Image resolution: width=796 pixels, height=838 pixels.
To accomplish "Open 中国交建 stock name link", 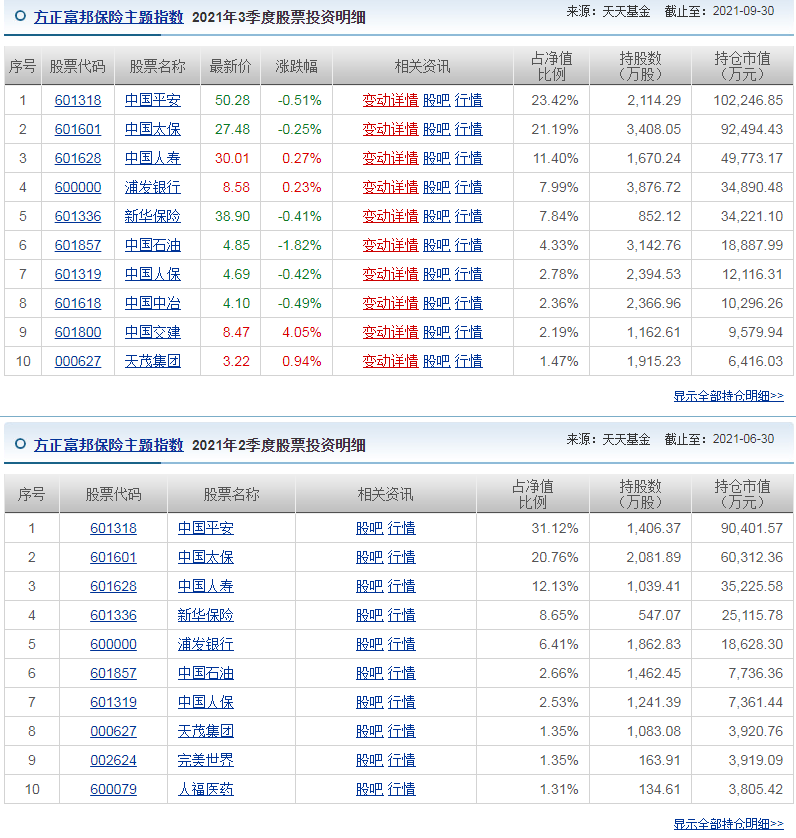I will [152, 332].
